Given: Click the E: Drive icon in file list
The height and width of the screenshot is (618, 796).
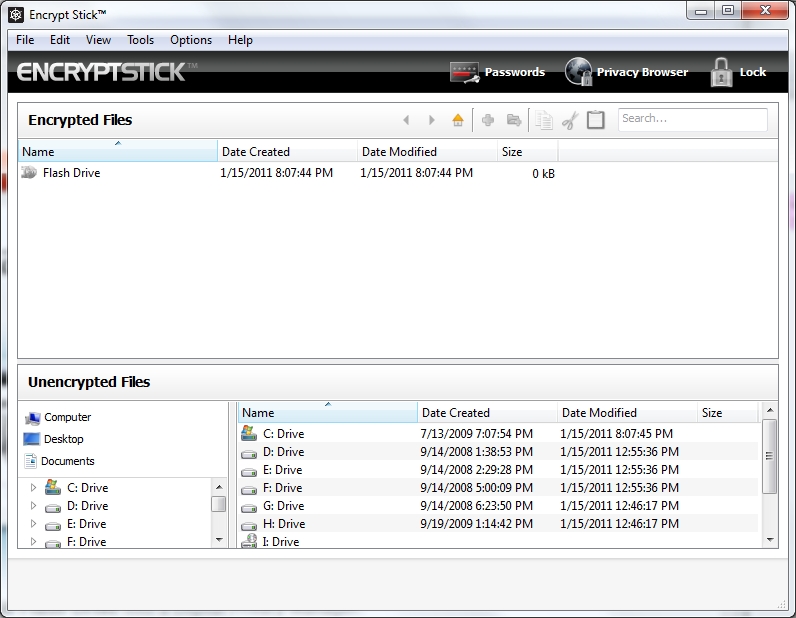Looking at the screenshot, I should click(x=249, y=471).
